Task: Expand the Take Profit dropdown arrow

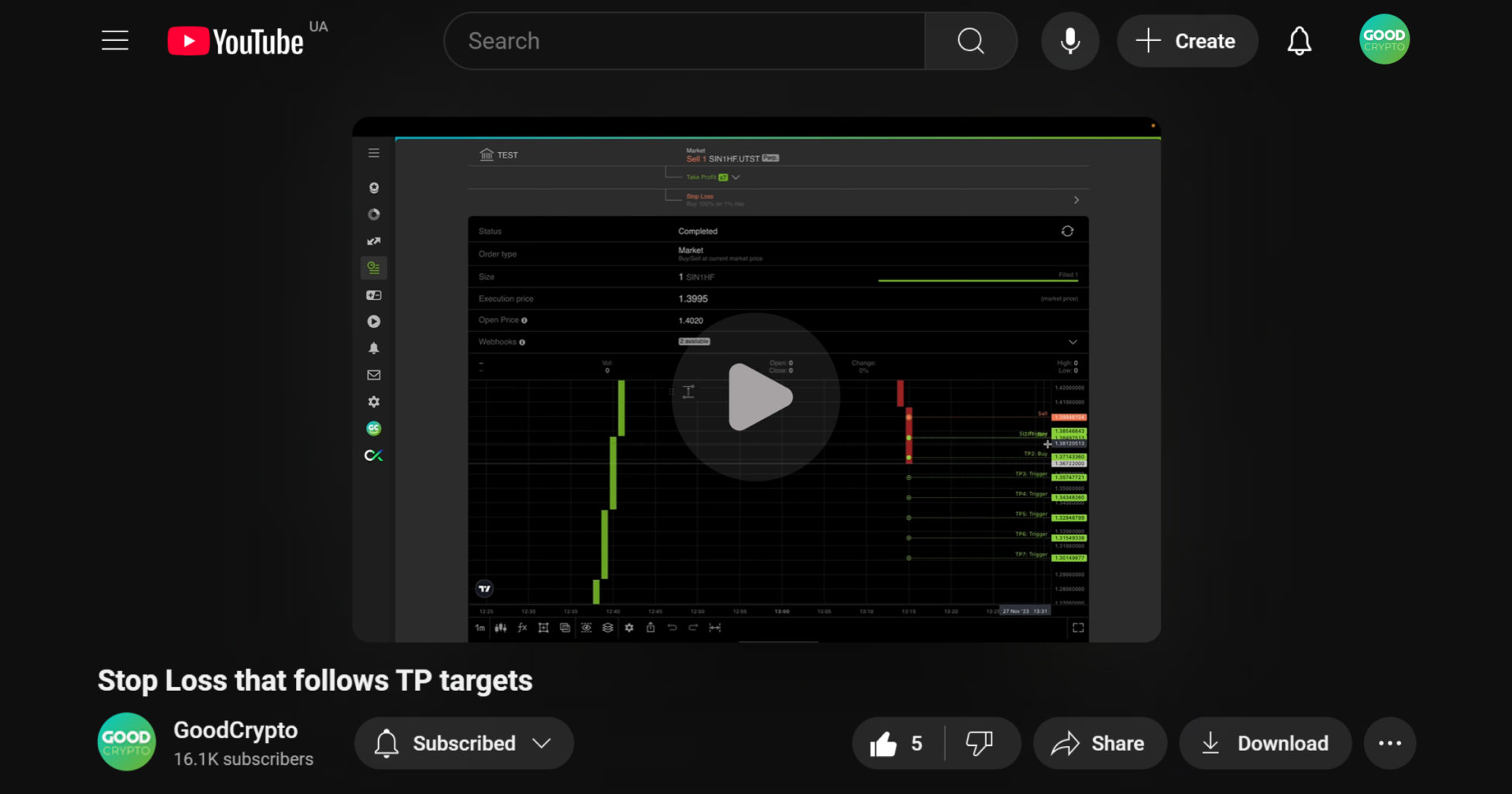Action: [x=736, y=177]
